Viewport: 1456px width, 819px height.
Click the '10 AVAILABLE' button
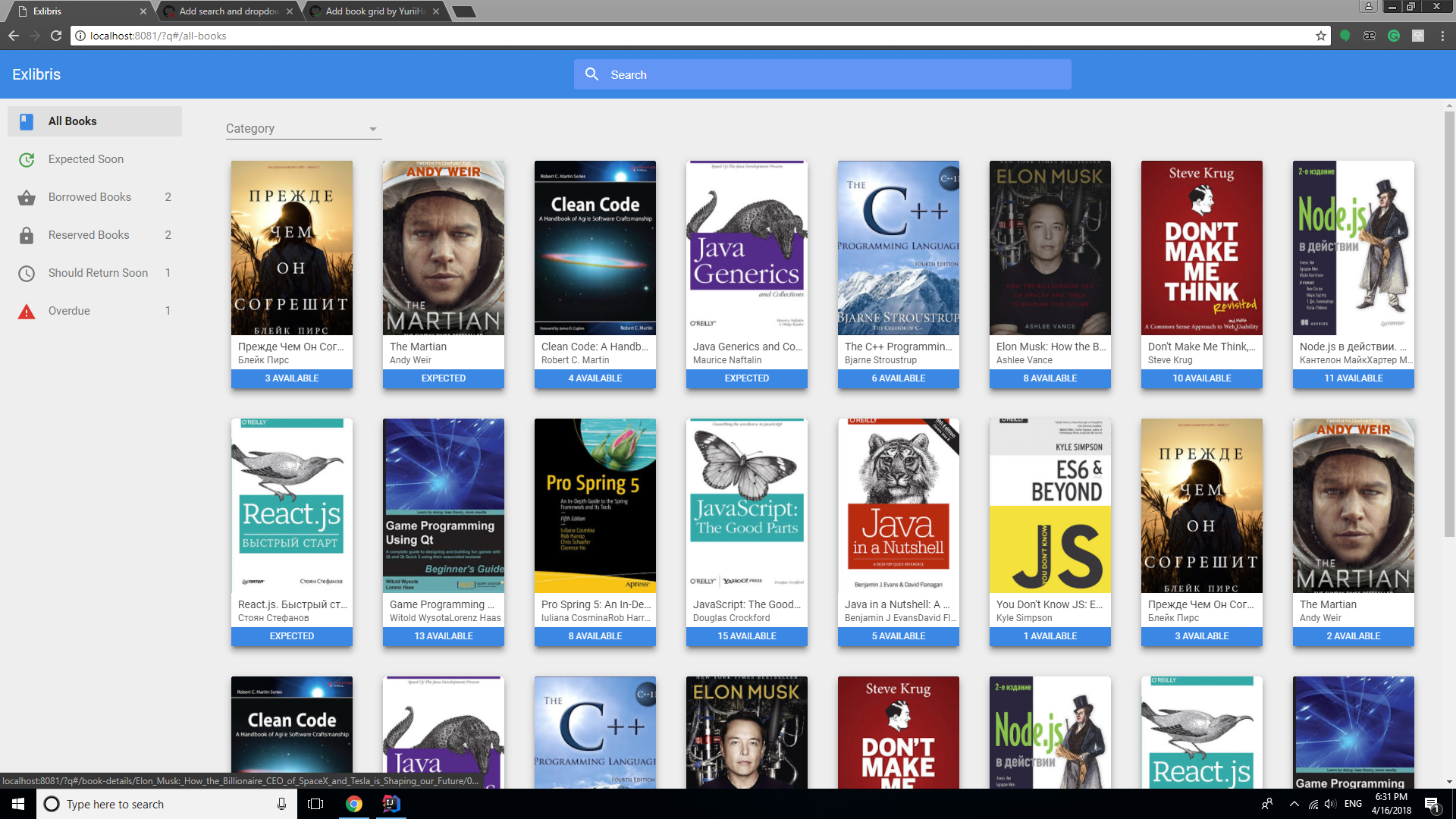(x=1202, y=378)
